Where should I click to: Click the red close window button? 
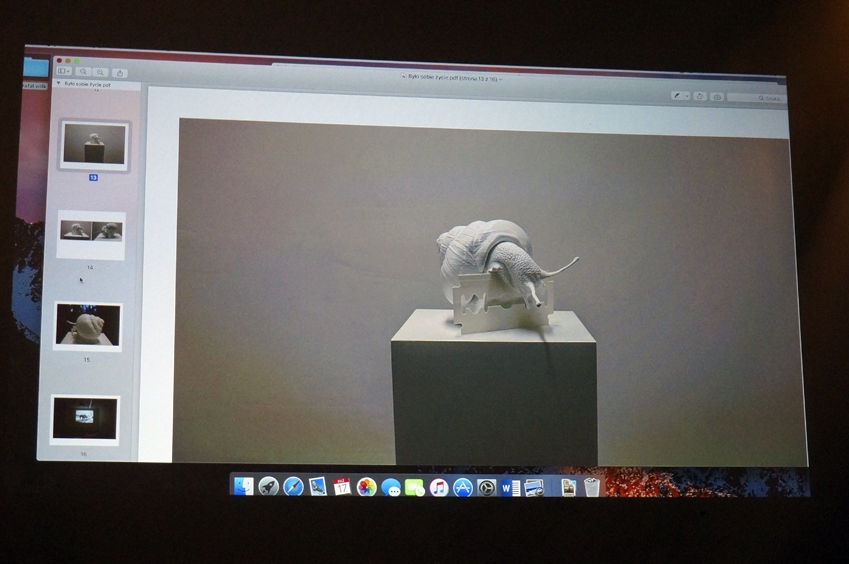pyautogui.click(x=59, y=60)
